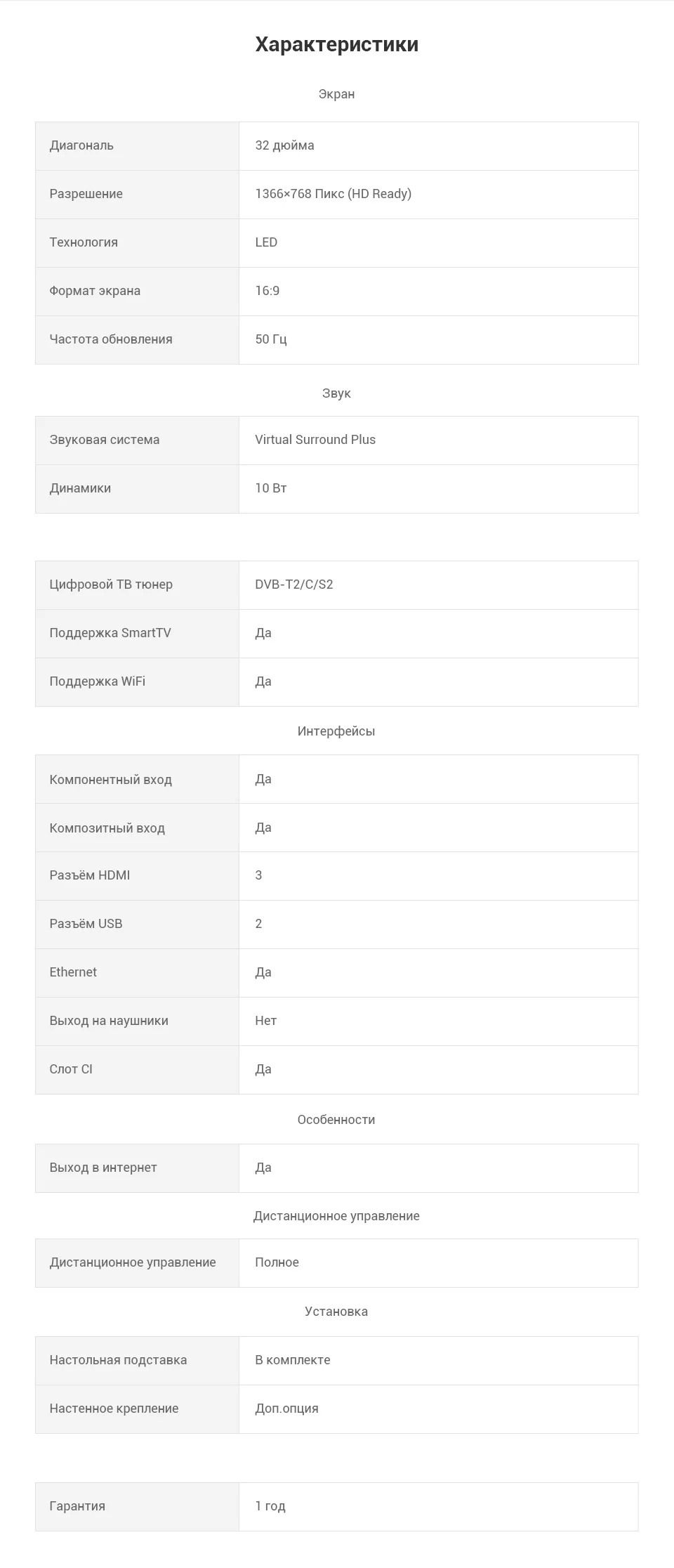Click the Динамики row label
The image size is (674, 1568).
pyautogui.click(x=80, y=488)
